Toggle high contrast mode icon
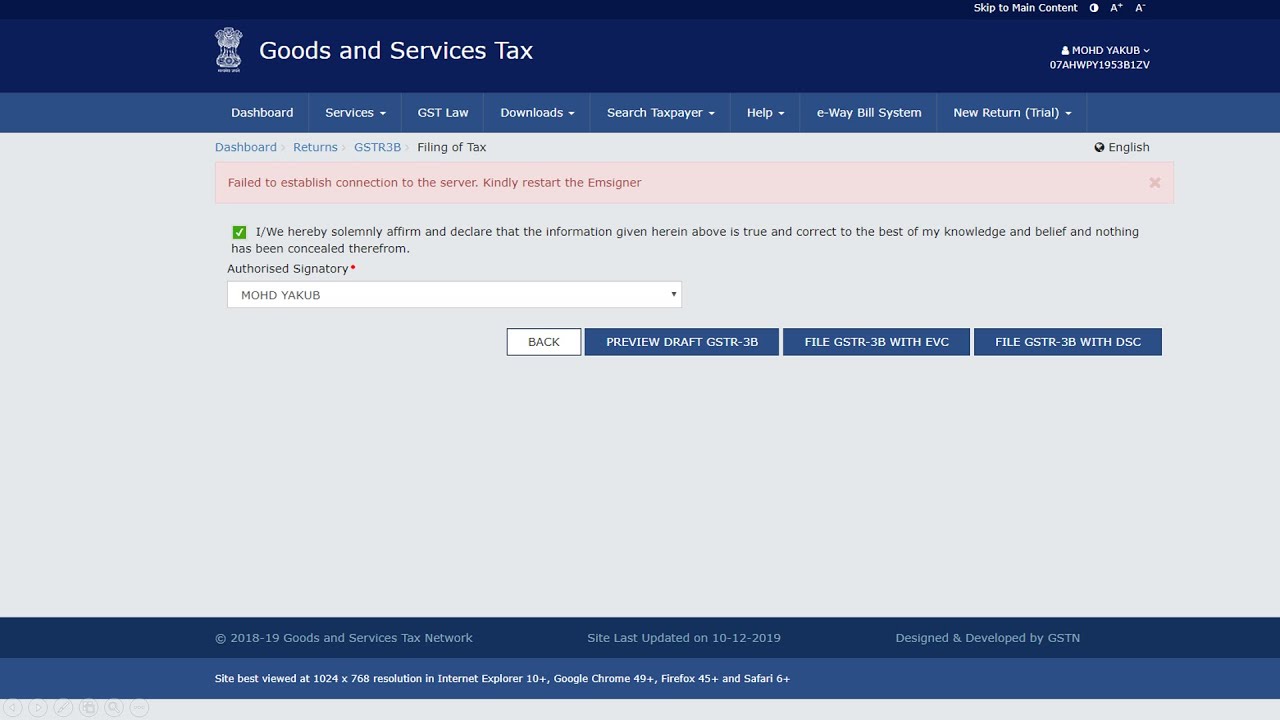 click(x=1093, y=8)
